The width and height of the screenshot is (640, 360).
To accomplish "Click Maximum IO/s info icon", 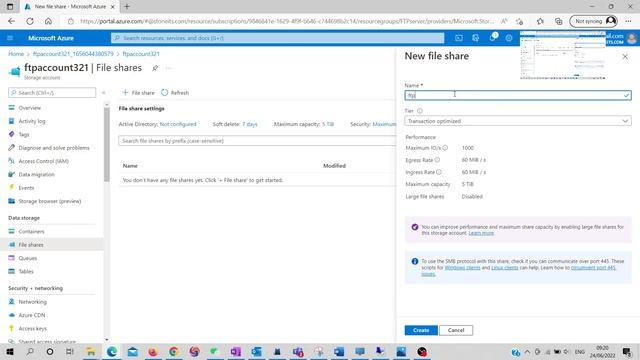I will coord(445,148).
